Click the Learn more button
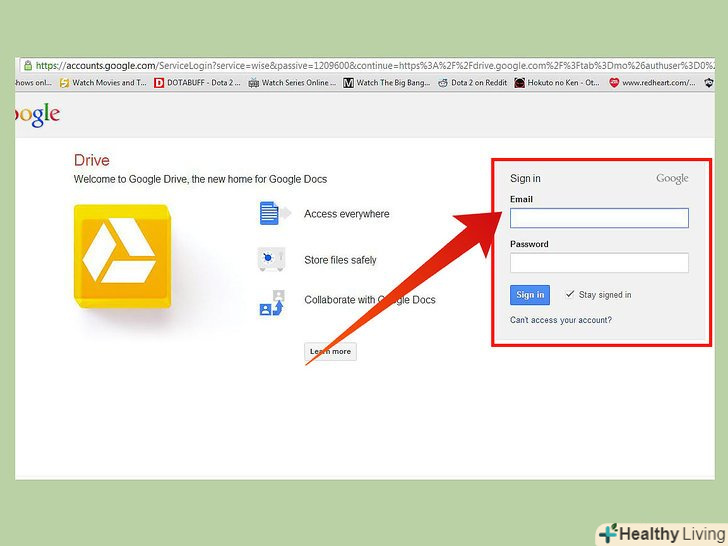 (330, 351)
